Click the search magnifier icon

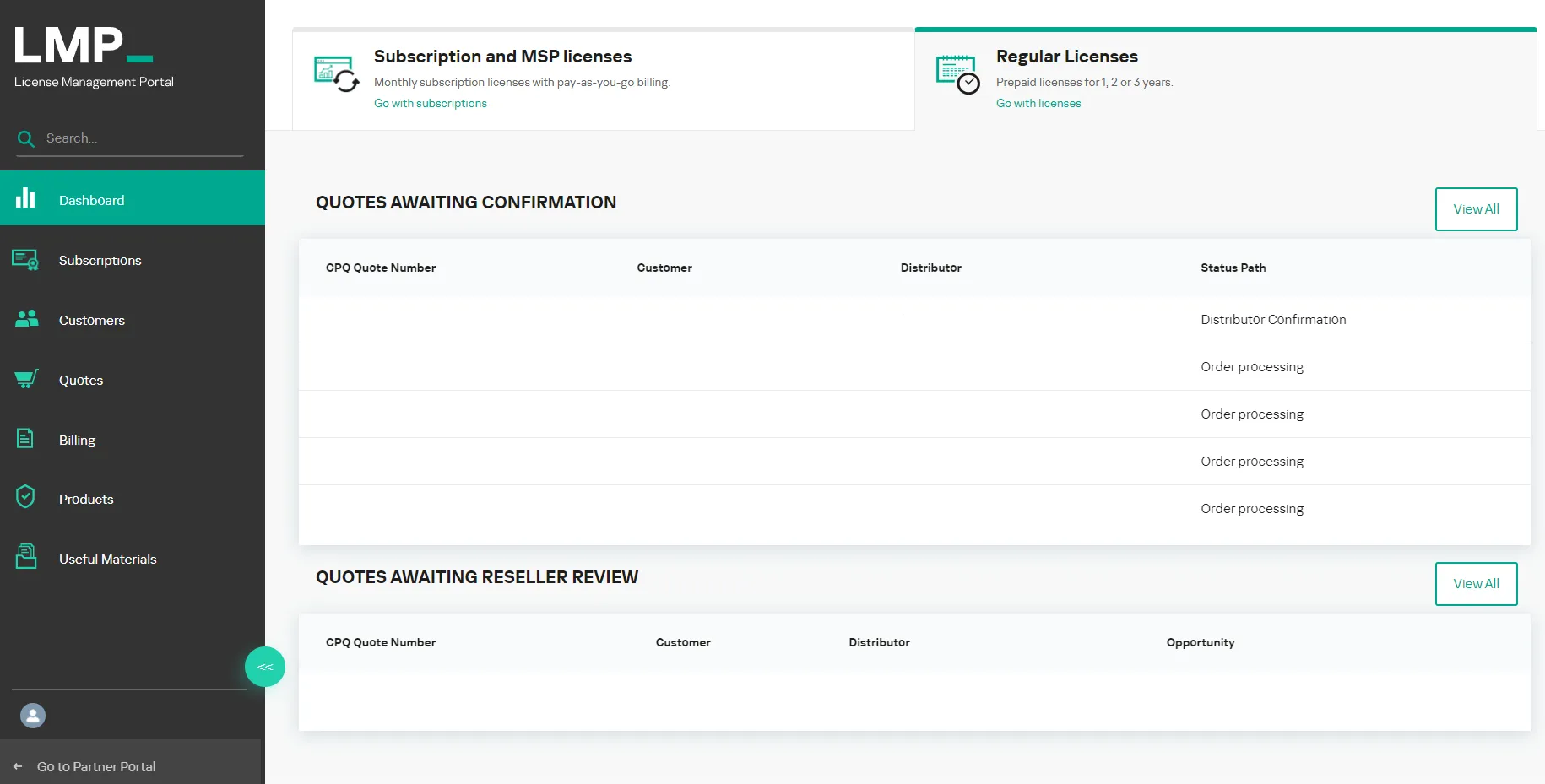(26, 138)
